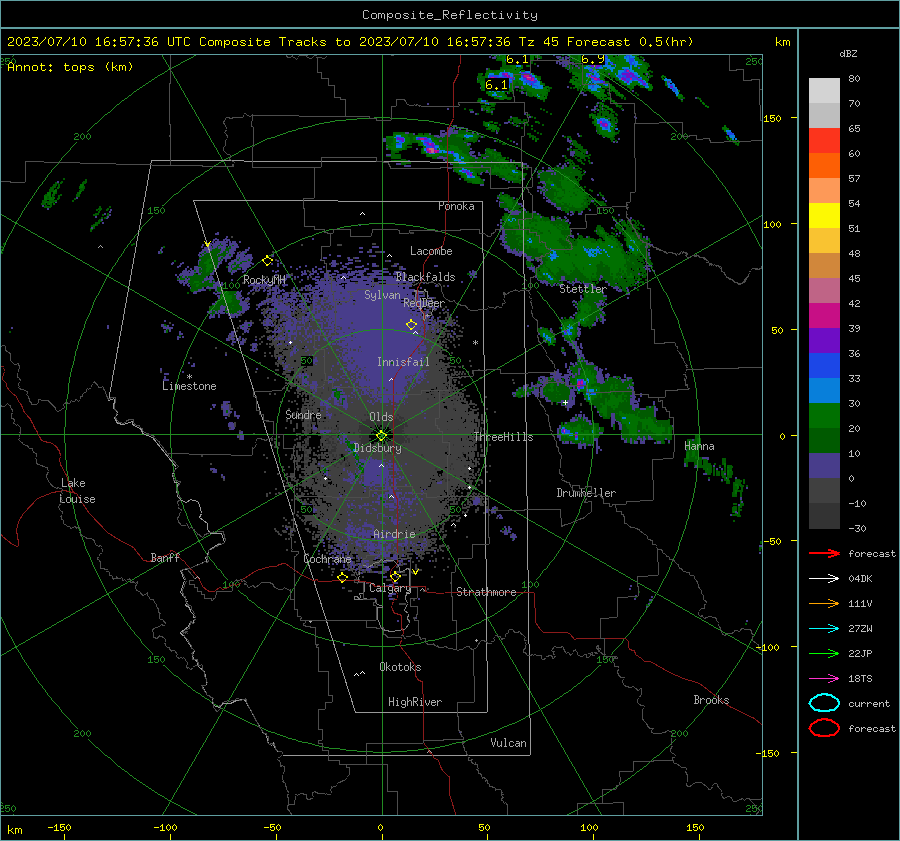Click the Banff town label

(165, 557)
